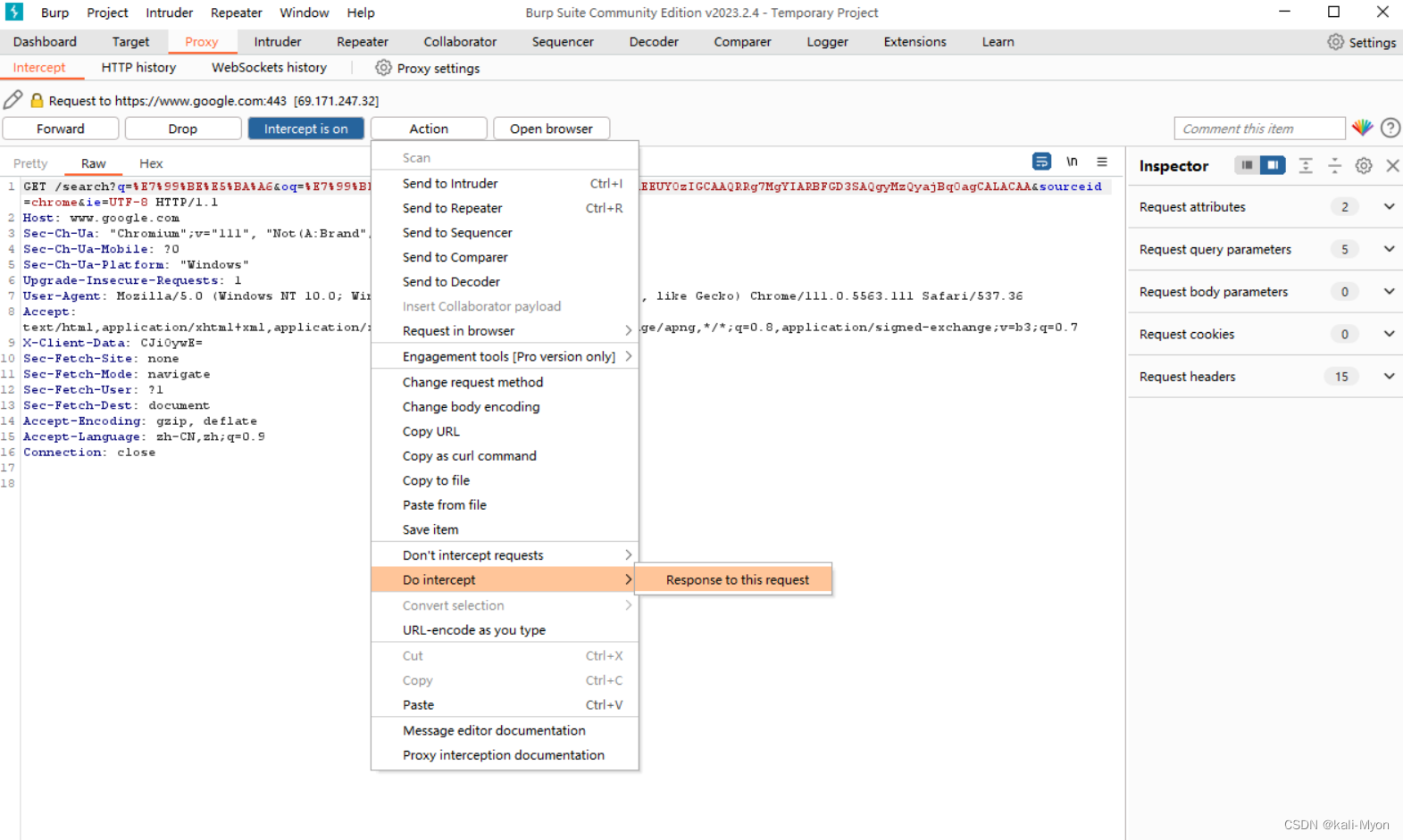
Task: Open the help question mark icon
Action: point(1390,128)
